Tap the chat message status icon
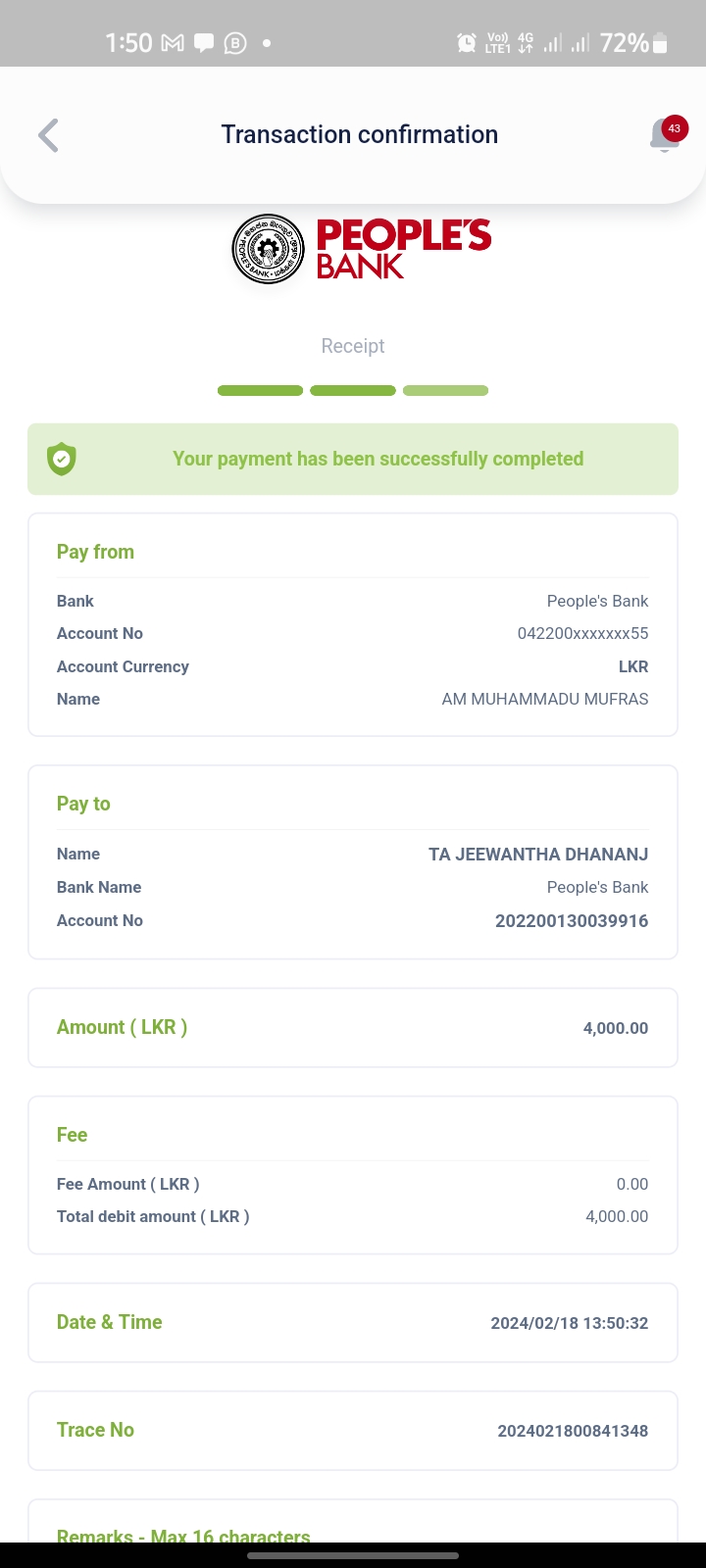The image size is (706, 1568). (204, 43)
